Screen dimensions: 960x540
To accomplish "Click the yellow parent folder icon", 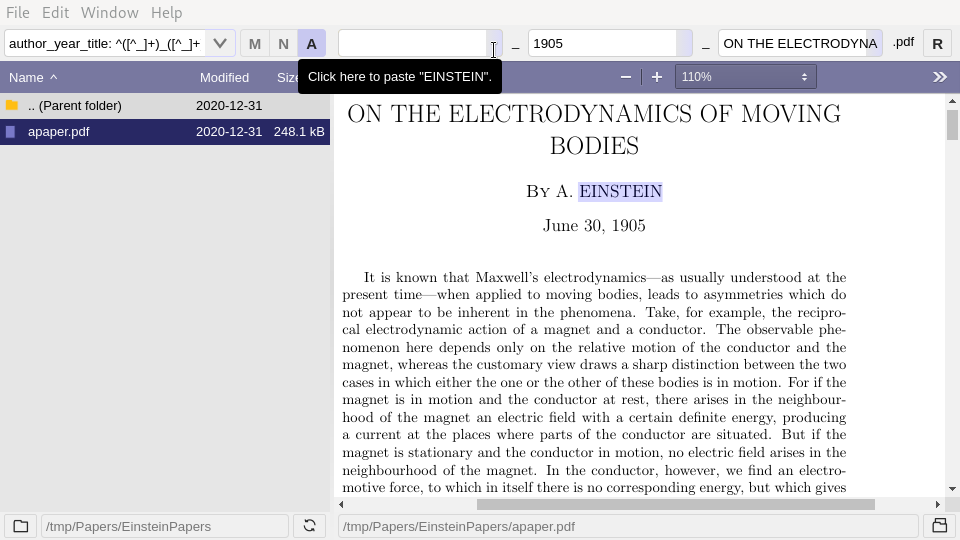I will [x=12, y=105].
